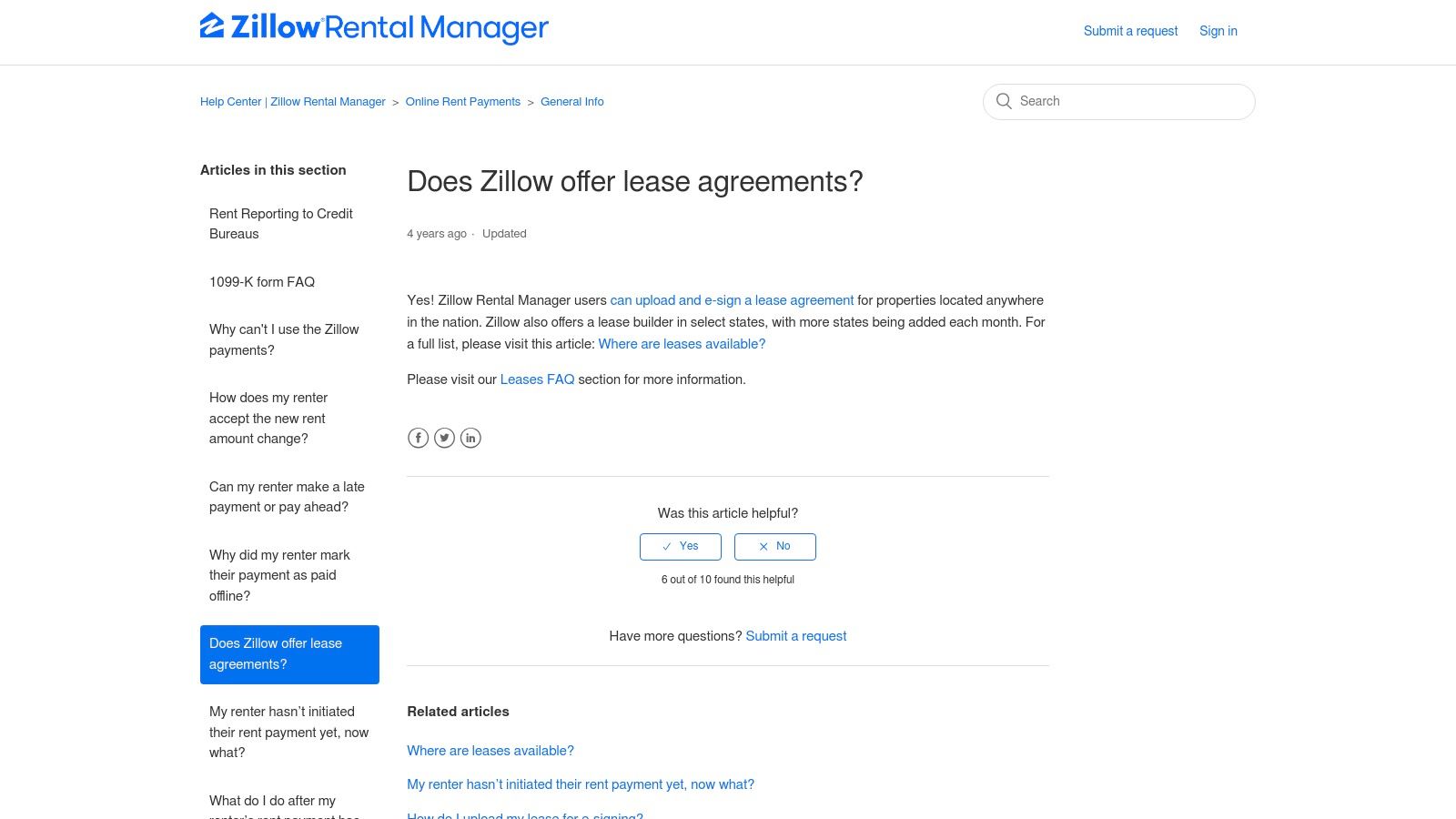The height and width of the screenshot is (819, 1456).
Task: Click inside the Search field
Action: click(1119, 101)
